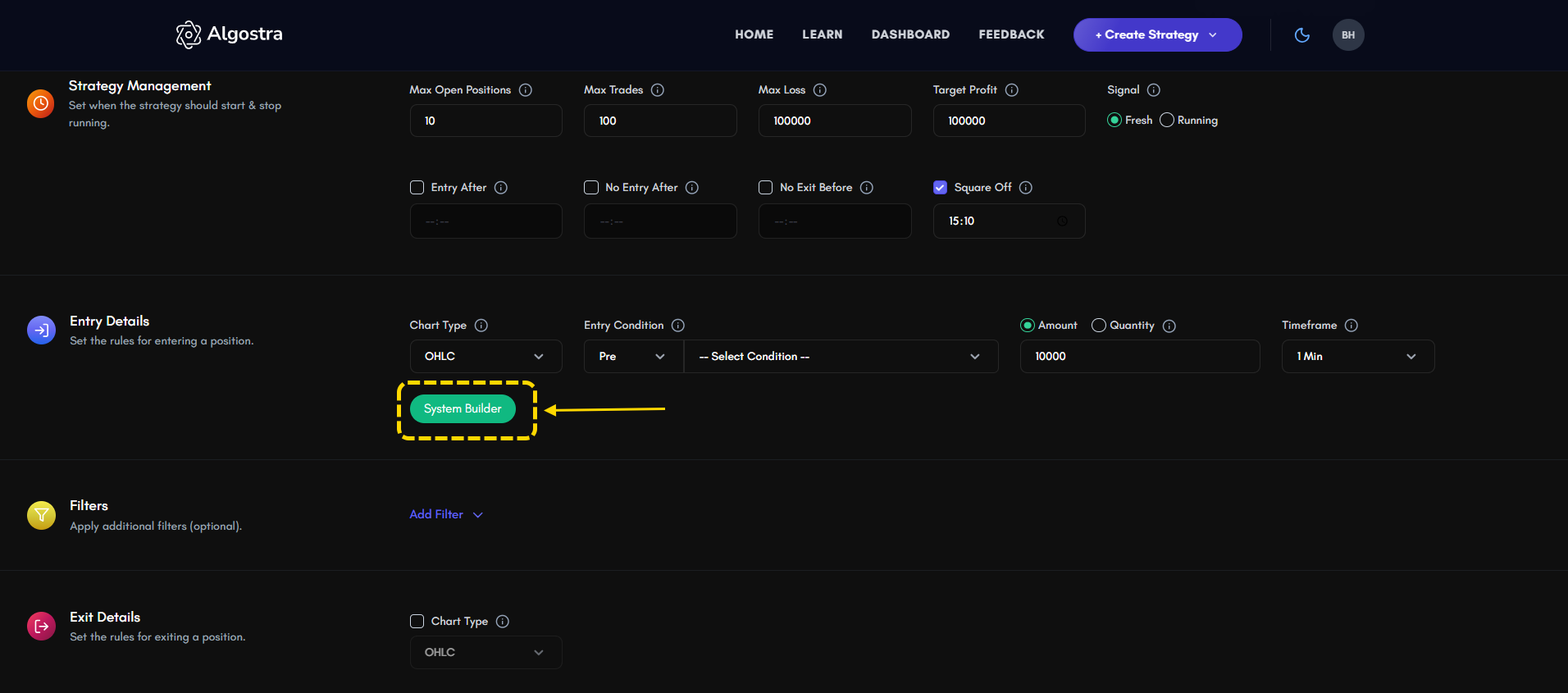1568x693 pixels.
Task: Open the Pre condition dropdown
Action: click(x=633, y=357)
